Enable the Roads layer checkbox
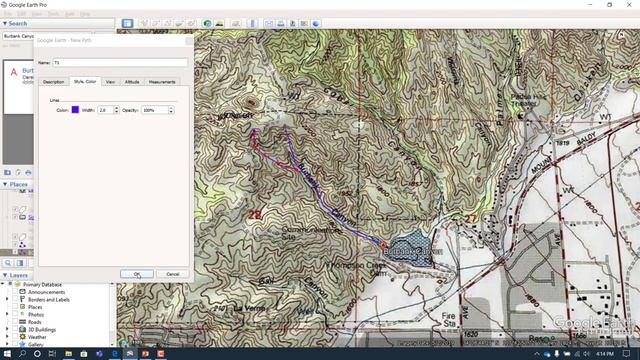 [x=15, y=322]
